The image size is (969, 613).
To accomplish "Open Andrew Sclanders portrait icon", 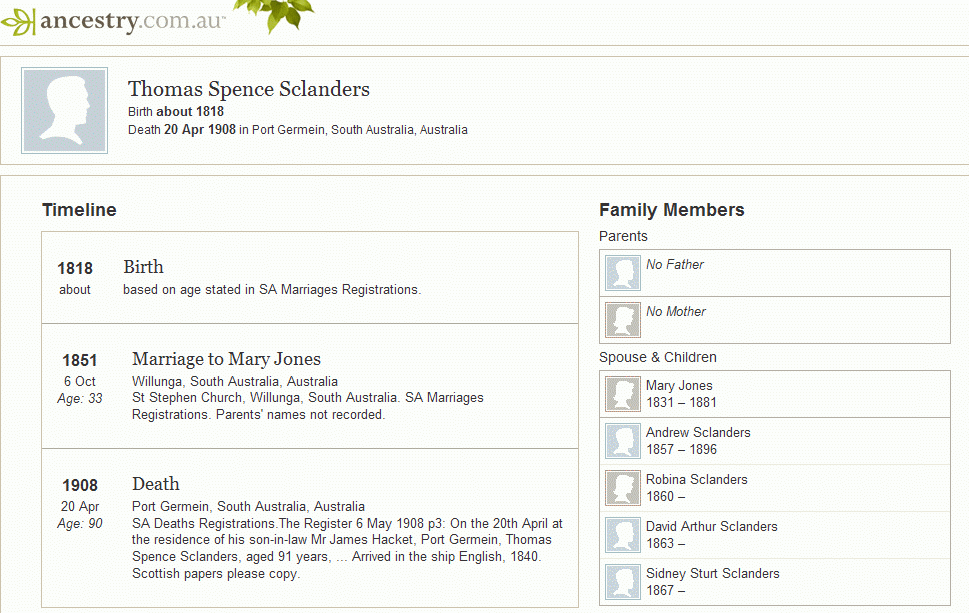I will point(622,441).
